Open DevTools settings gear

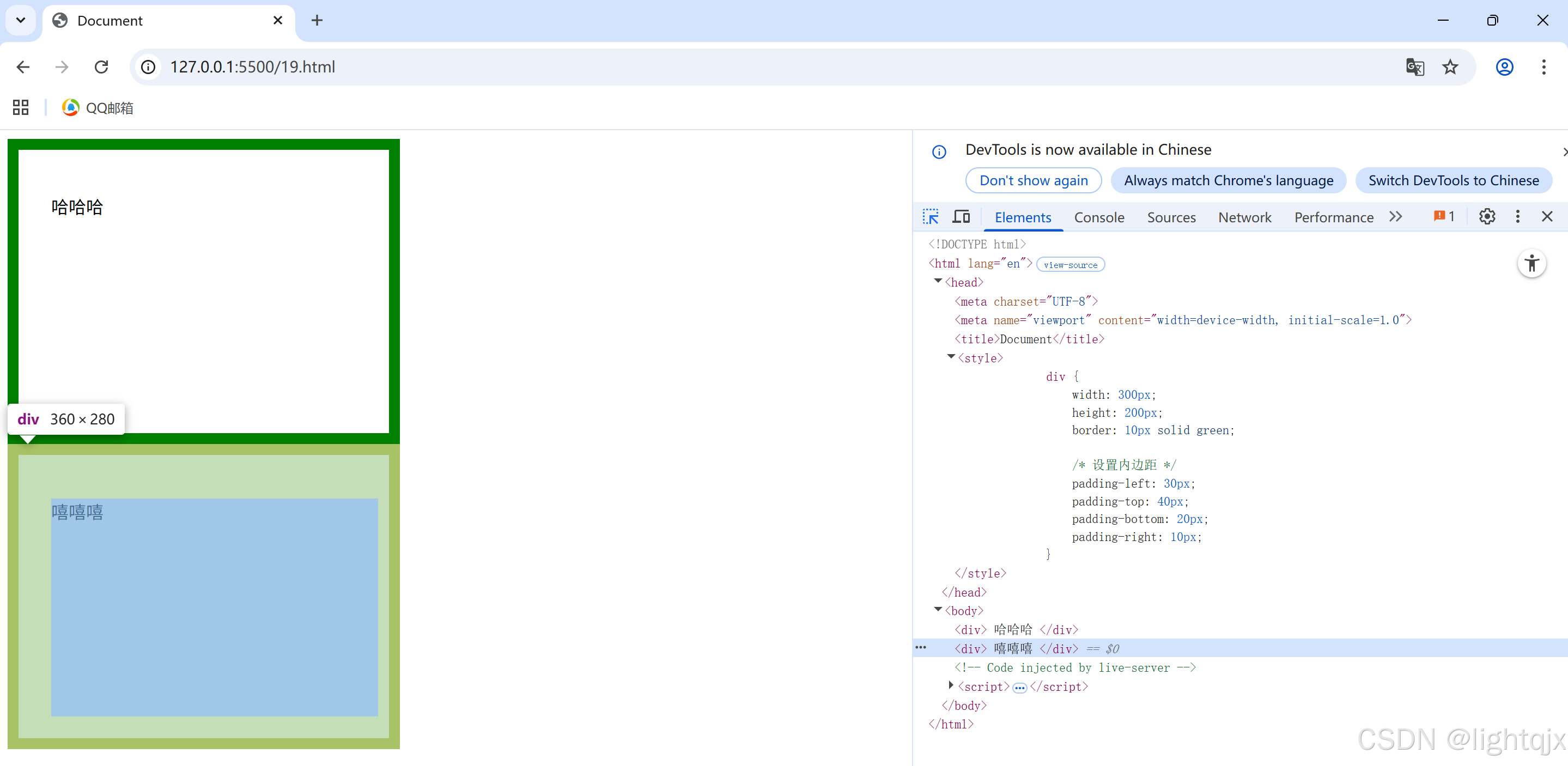coord(1486,217)
